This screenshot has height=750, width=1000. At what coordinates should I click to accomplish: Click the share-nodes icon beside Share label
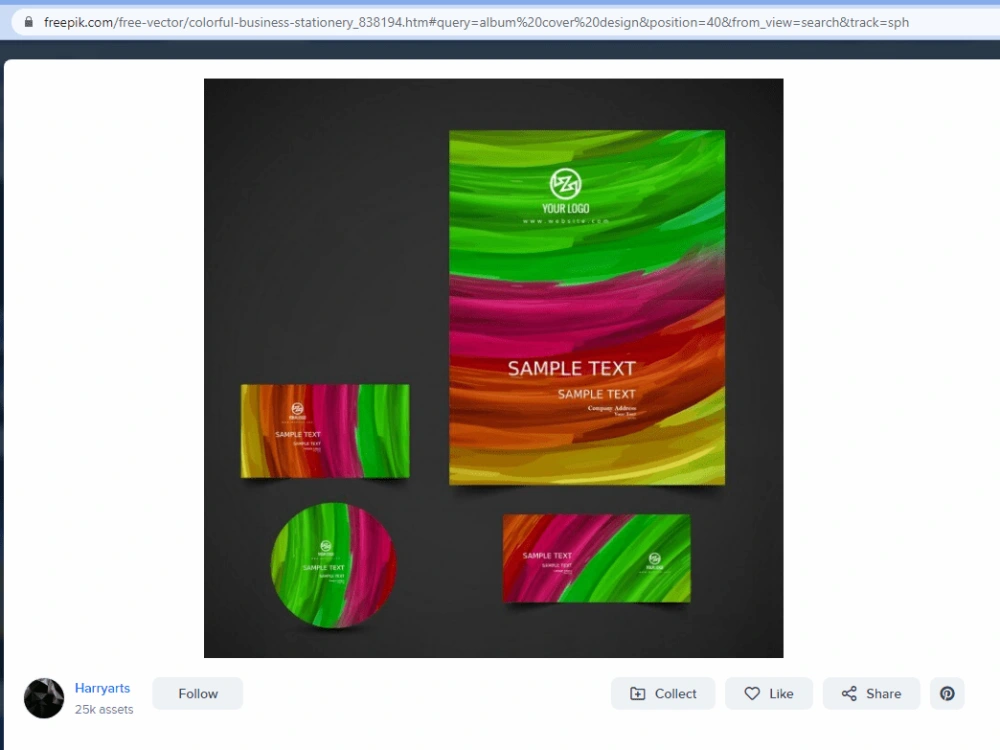(850, 693)
